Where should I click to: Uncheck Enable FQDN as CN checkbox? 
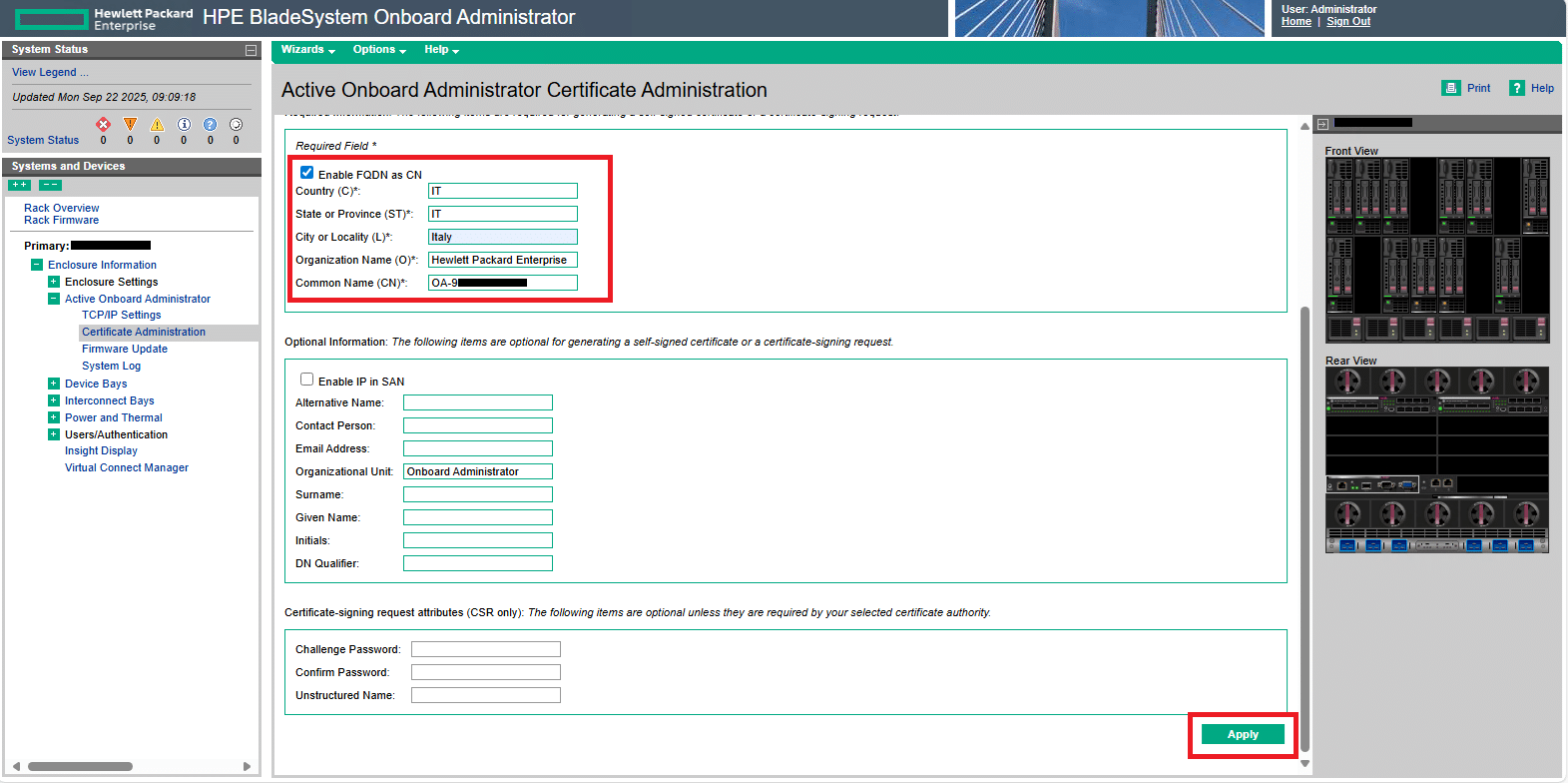[x=307, y=173]
